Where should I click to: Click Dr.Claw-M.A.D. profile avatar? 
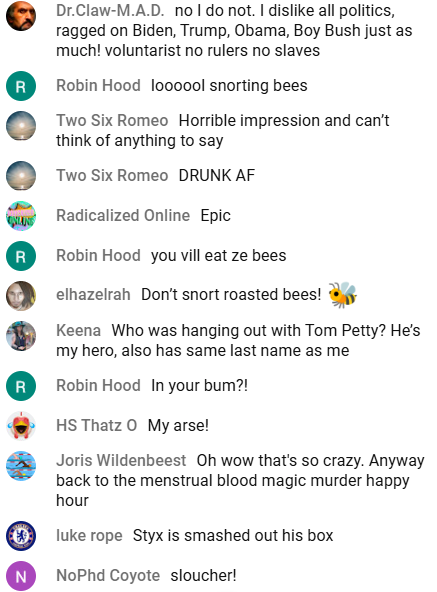(21, 16)
